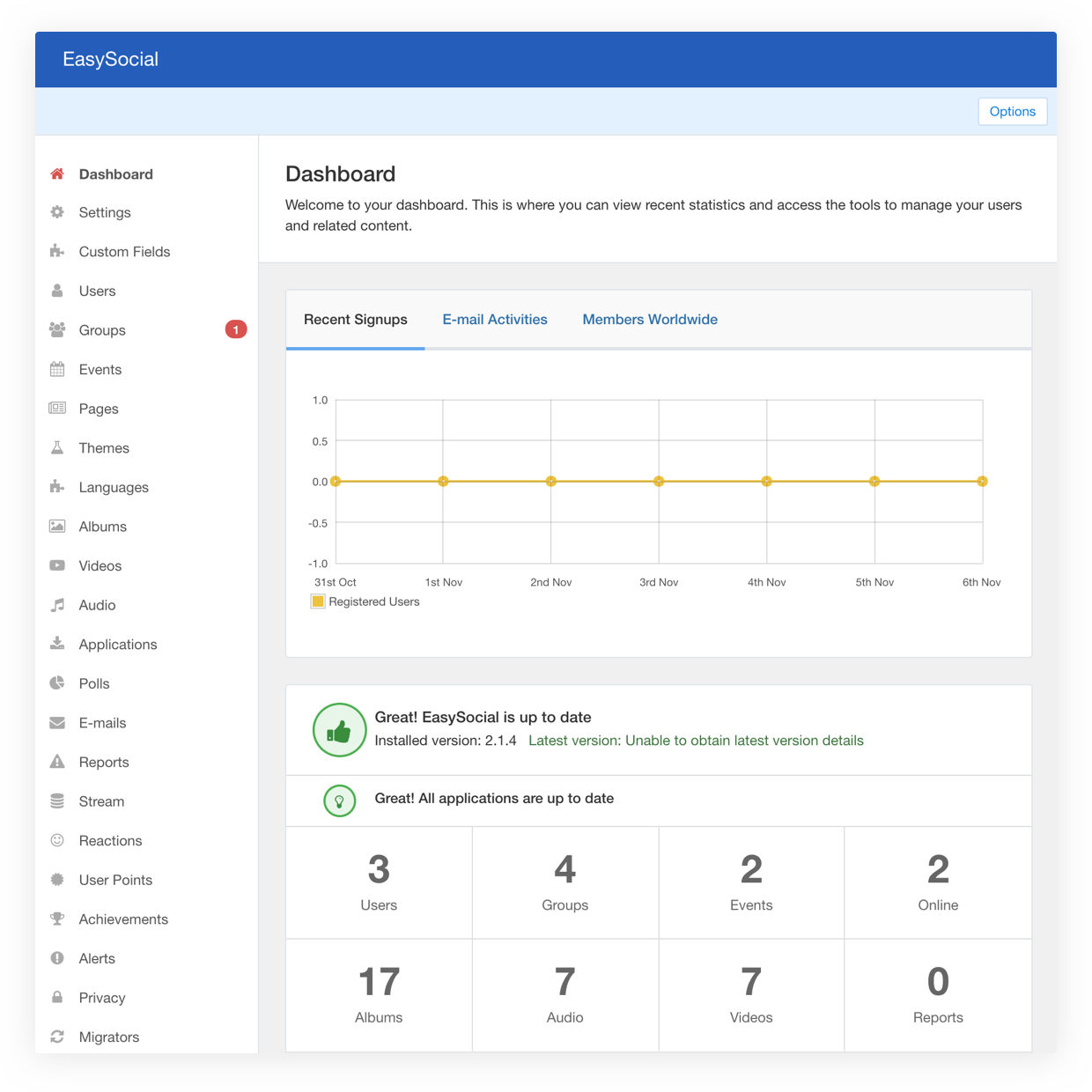1092x1092 pixels.
Task: Click the red Groups notification badge
Action: pos(236,329)
